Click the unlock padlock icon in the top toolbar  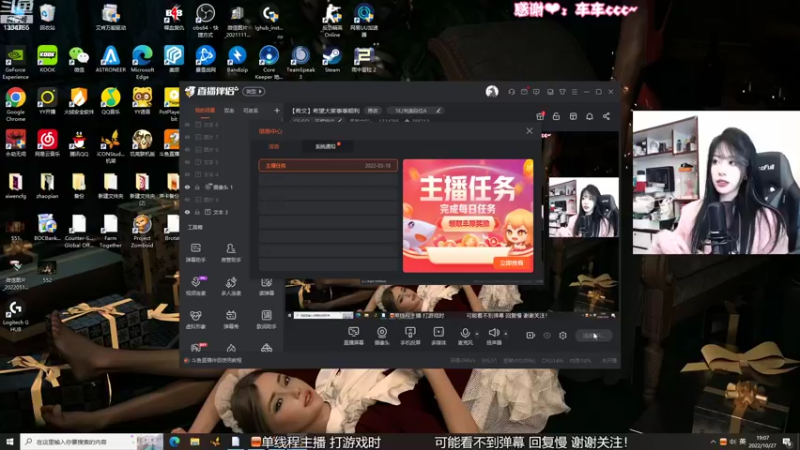point(556,116)
